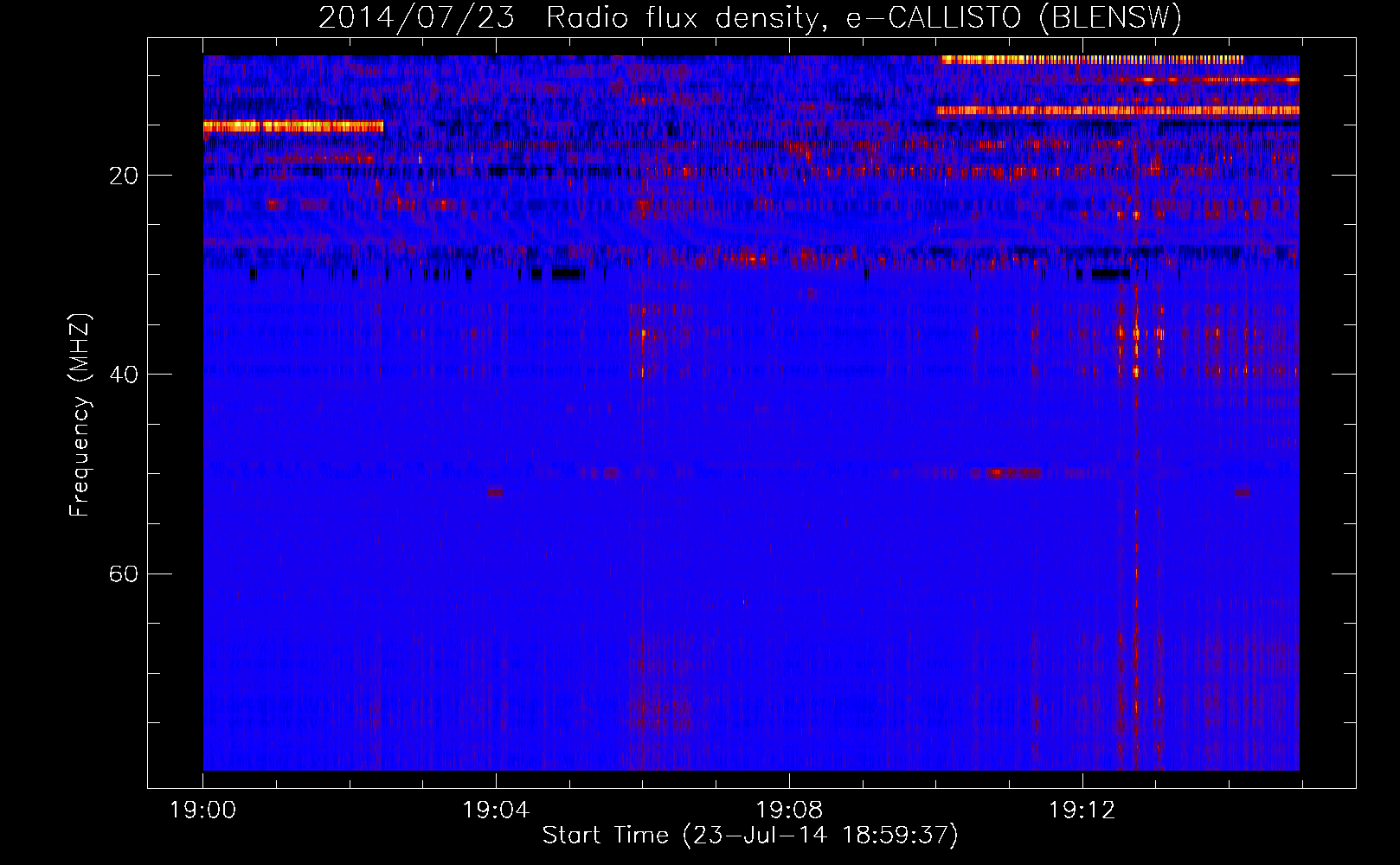Click the 'Start Time (23-Jul-14 18:59:37)' label

tap(750, 836)
